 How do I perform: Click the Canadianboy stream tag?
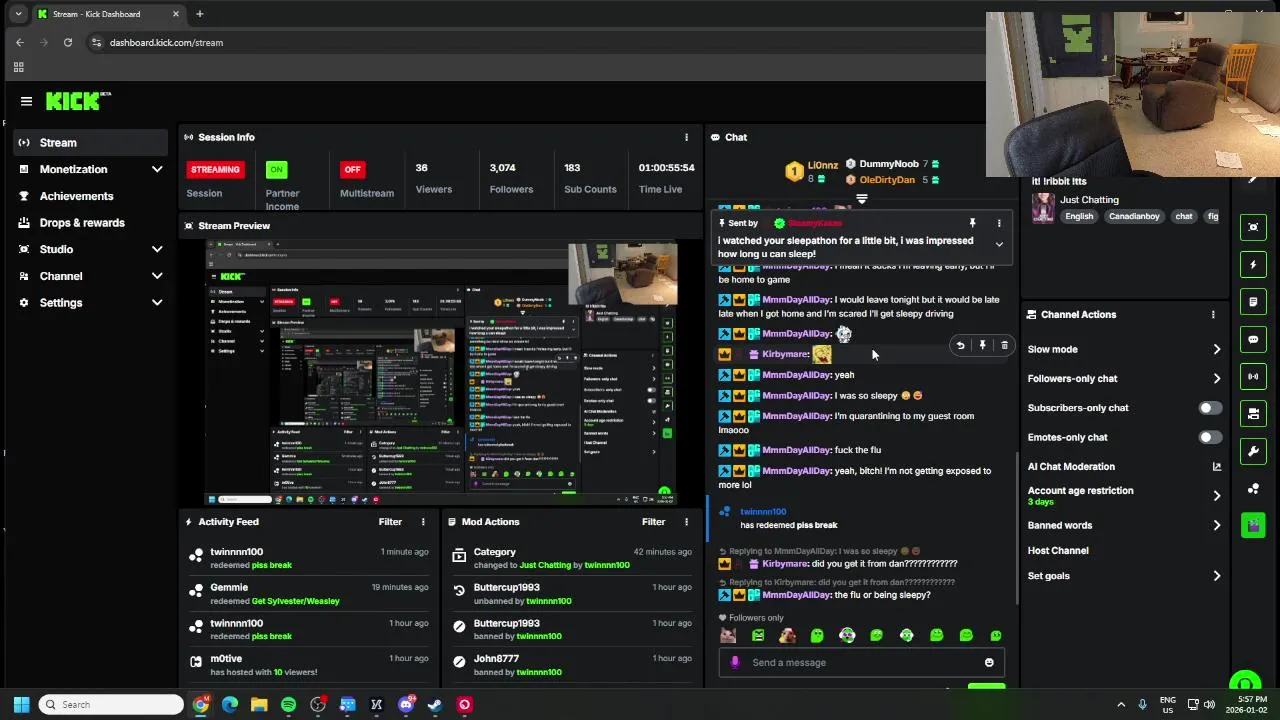coord(1134,216)
